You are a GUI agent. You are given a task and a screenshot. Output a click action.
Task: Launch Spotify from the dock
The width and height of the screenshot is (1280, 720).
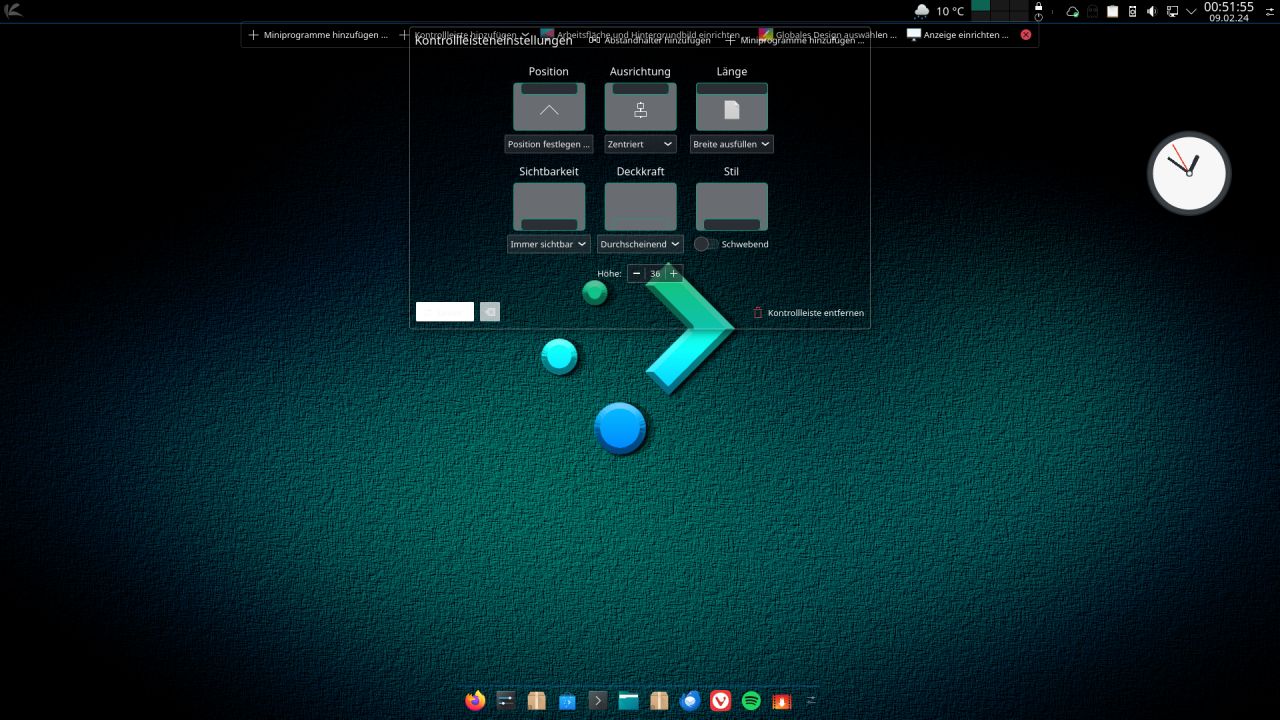pyautogui.click(x=751, y=701)
